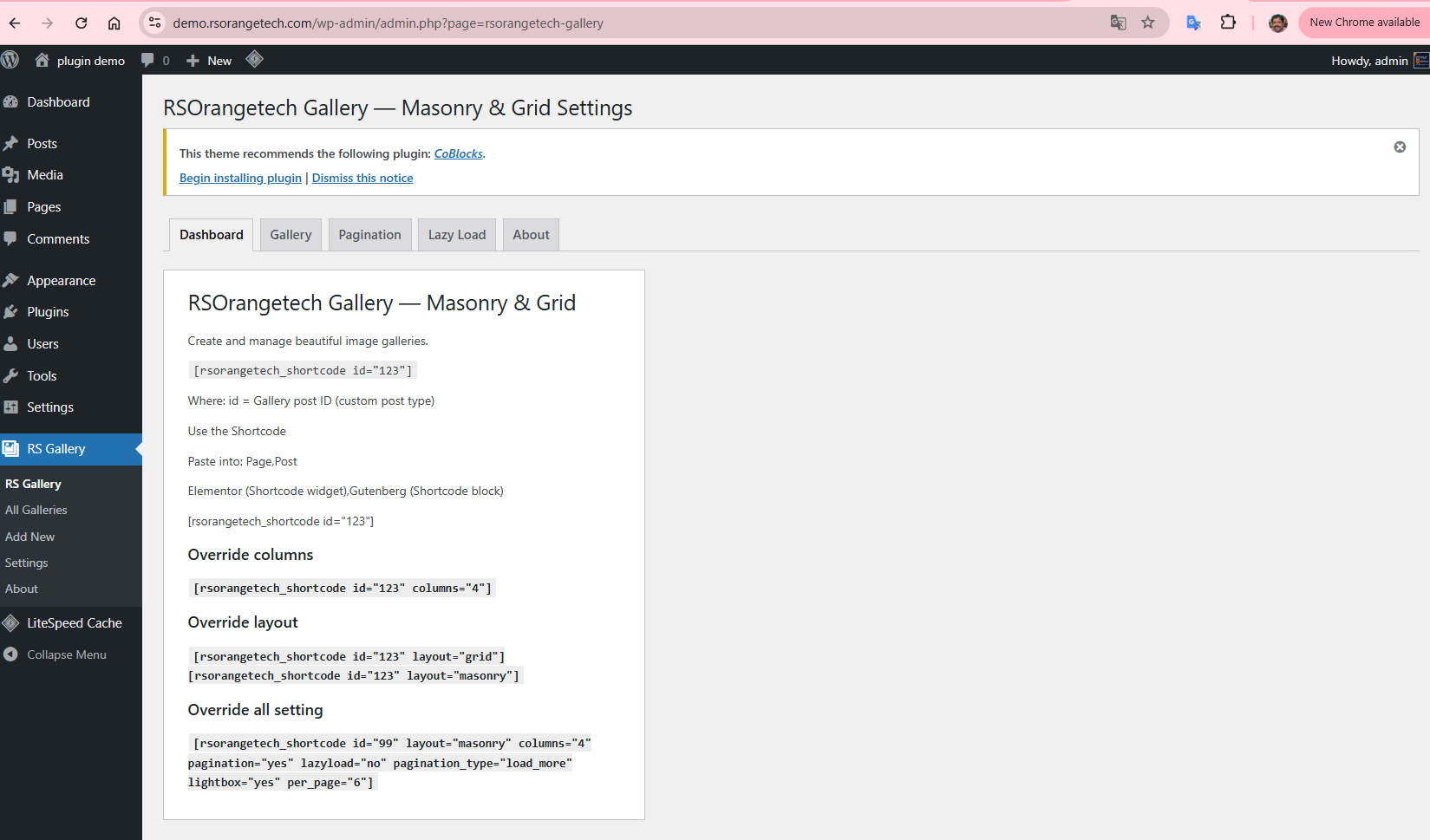Click the Override all setting heading
The height and width of the screenshot is (840, 1430).
255,710
